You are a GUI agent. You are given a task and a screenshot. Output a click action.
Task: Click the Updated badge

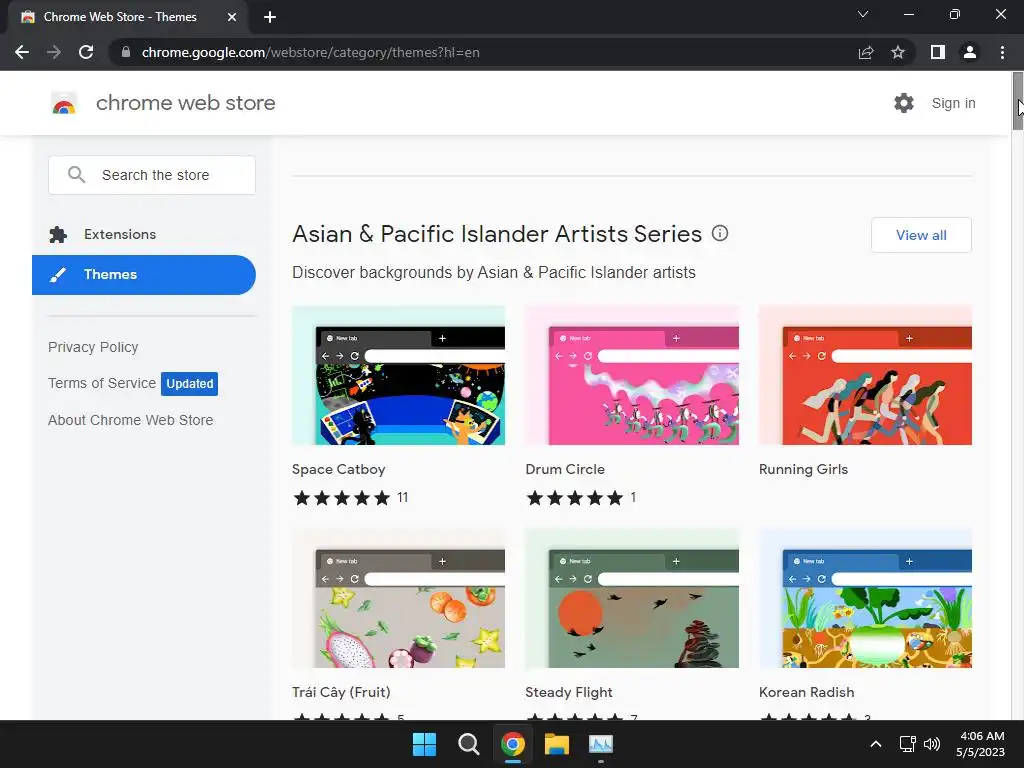point(189,383)
